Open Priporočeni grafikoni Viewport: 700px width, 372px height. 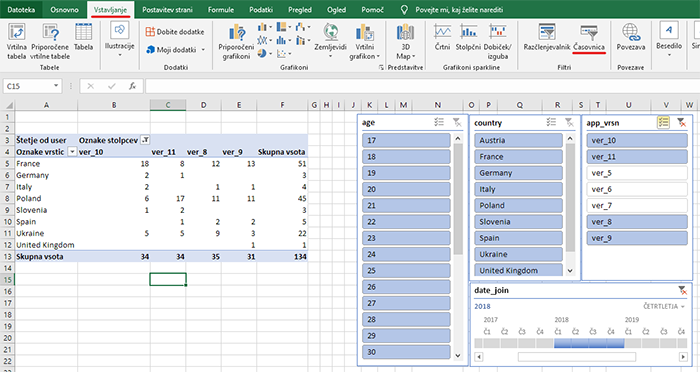point(236,41)
